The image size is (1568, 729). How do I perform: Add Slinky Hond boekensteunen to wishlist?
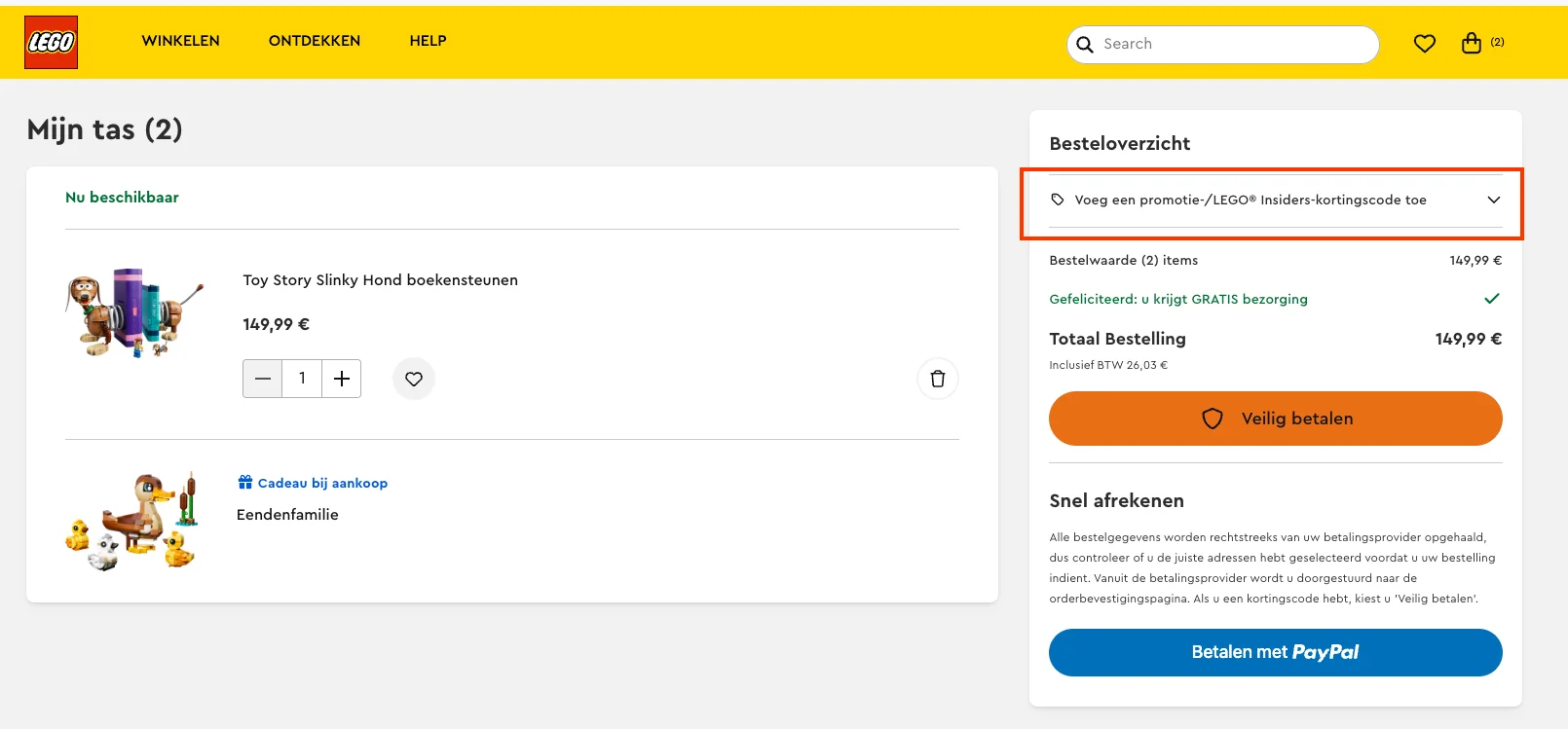414,379
